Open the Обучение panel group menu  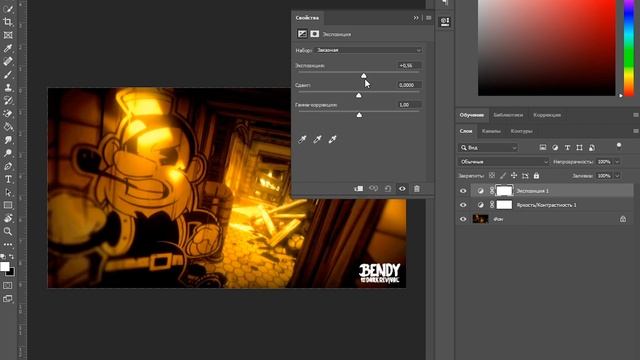[636, 115]
